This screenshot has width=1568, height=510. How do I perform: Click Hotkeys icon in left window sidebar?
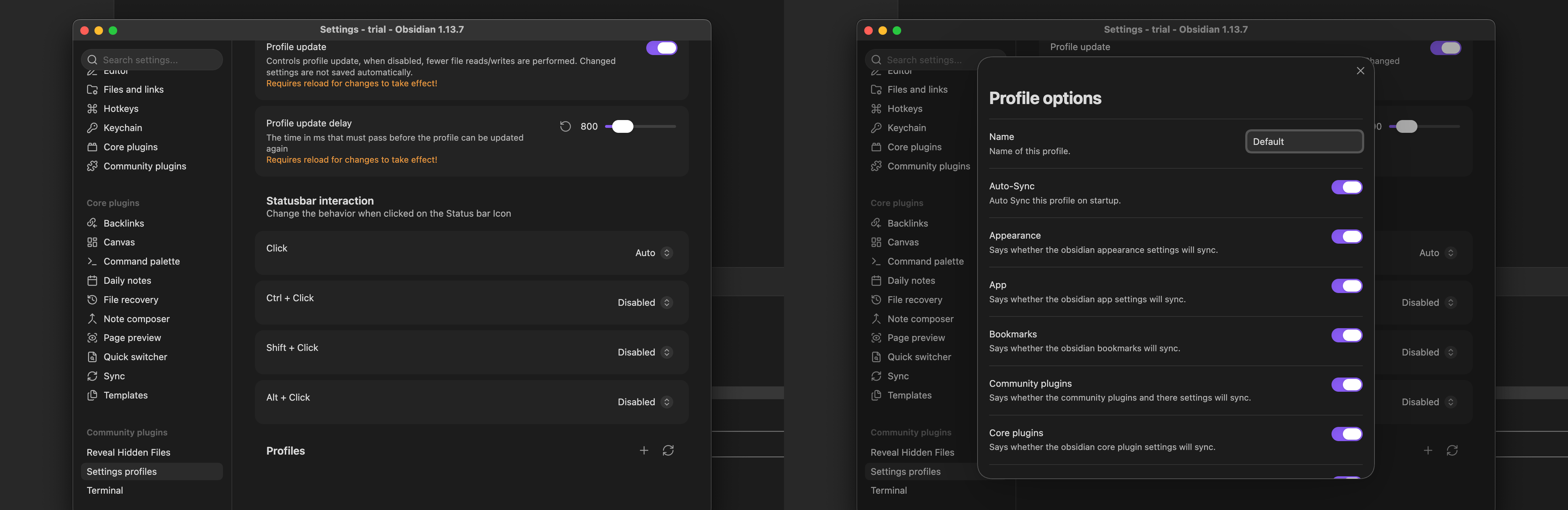point(92,108)
